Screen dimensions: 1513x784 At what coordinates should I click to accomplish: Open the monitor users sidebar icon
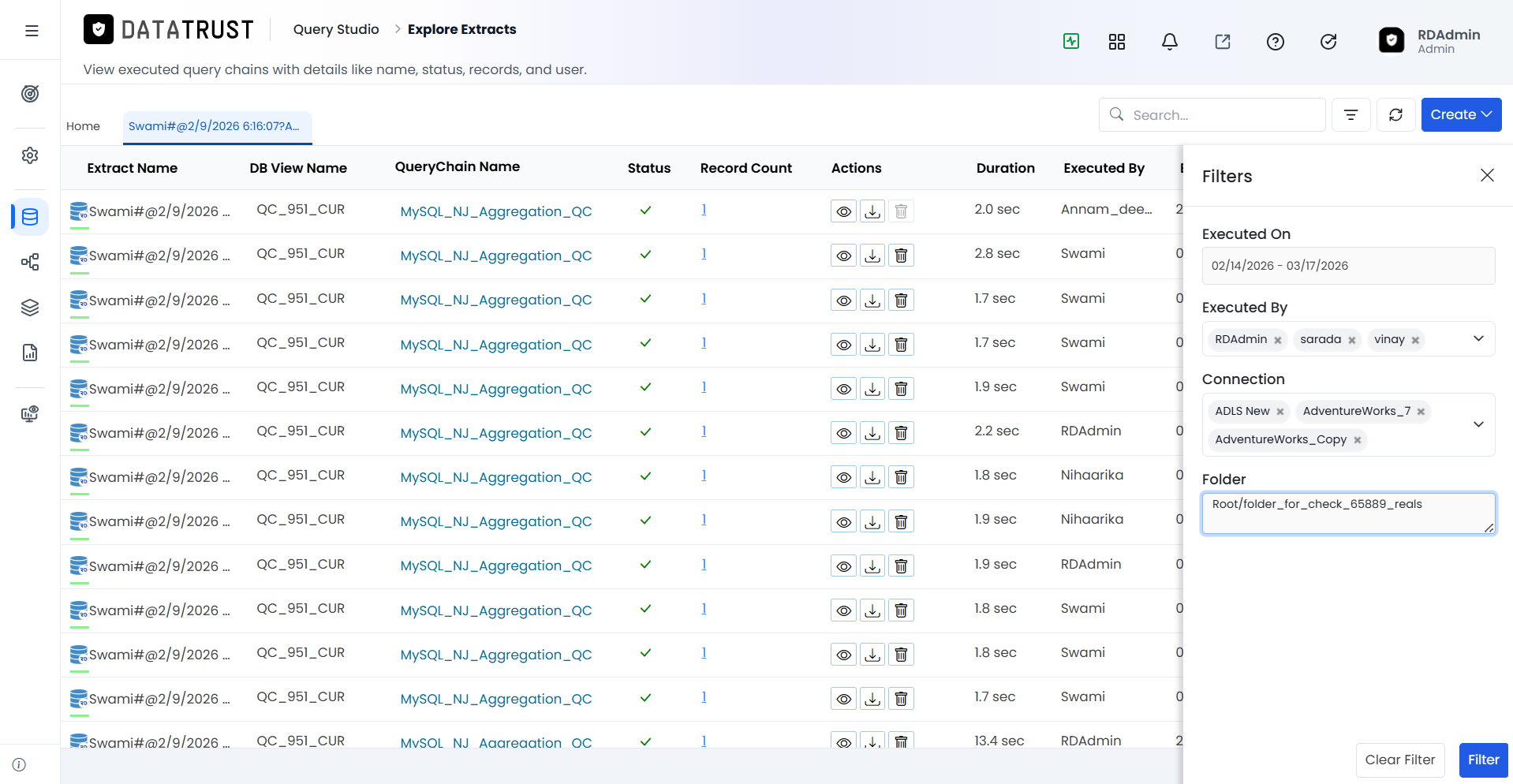pyautogui.click(x=30, y=414)
